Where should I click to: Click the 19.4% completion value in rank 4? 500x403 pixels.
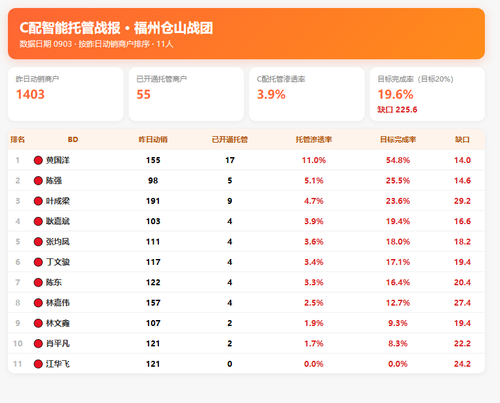click(398, 221)
